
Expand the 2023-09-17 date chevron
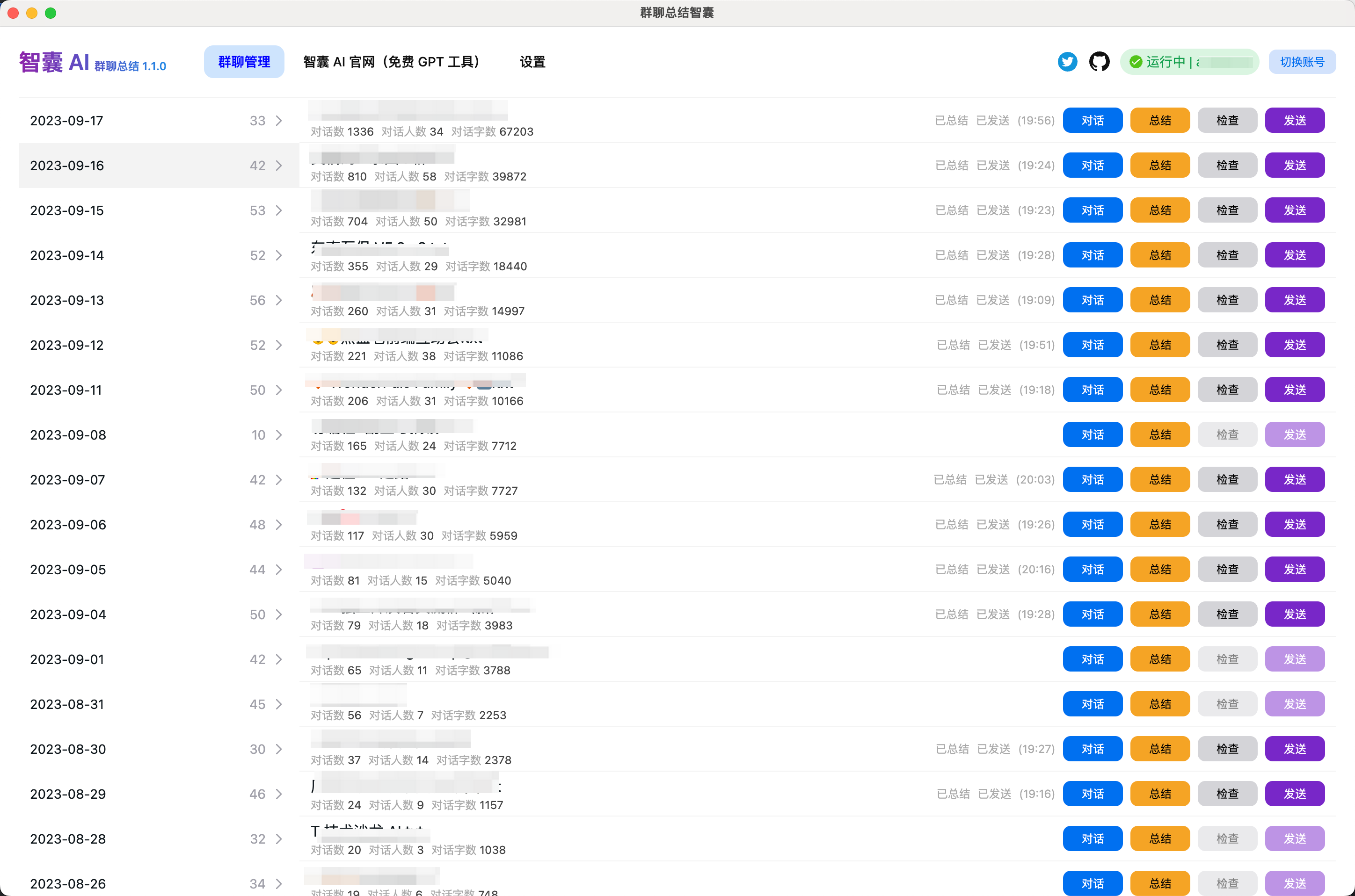pyautogui.click(x=279, y=121)
